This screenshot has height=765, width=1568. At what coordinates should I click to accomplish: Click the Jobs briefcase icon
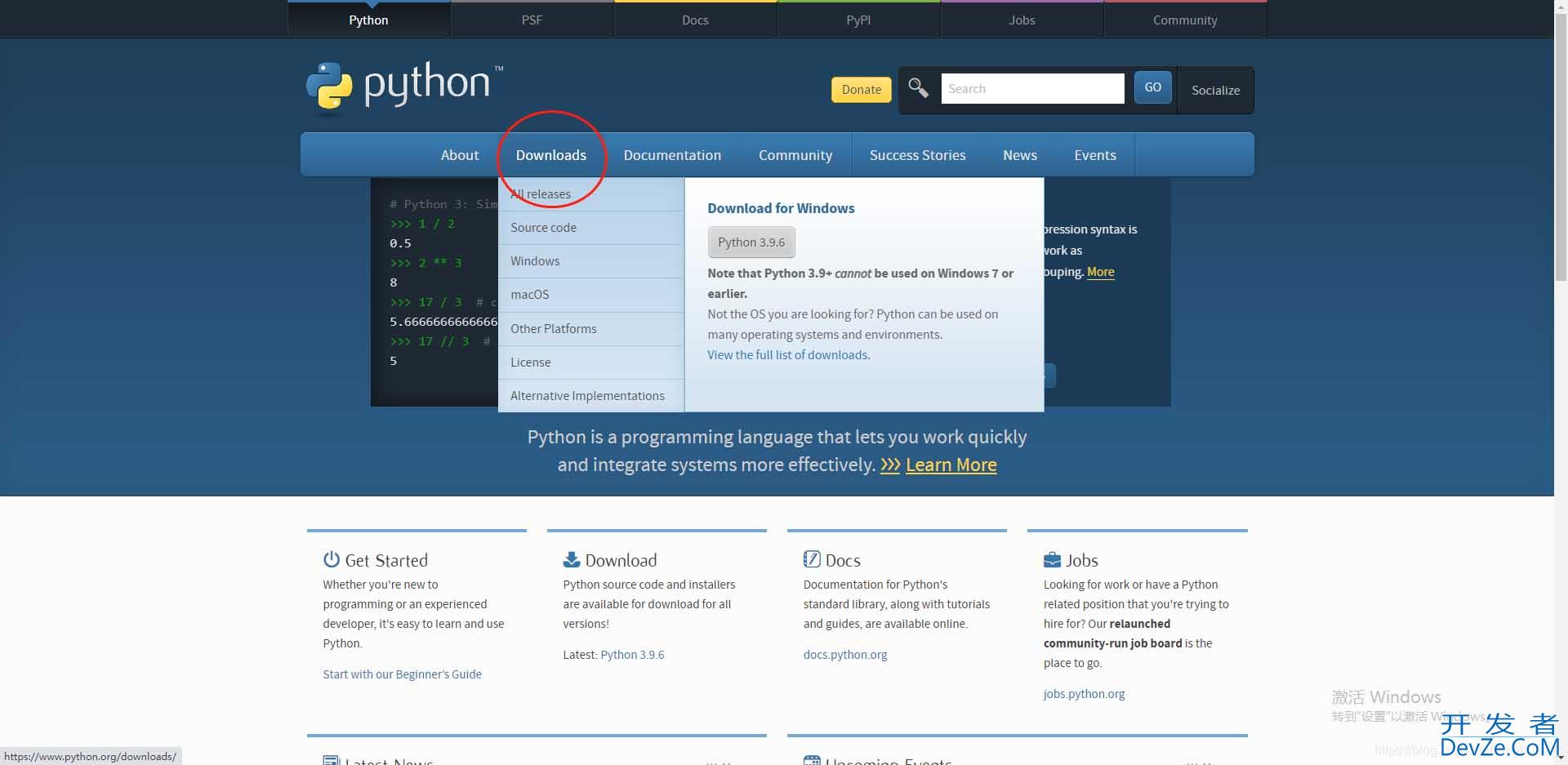[1052, 560]
